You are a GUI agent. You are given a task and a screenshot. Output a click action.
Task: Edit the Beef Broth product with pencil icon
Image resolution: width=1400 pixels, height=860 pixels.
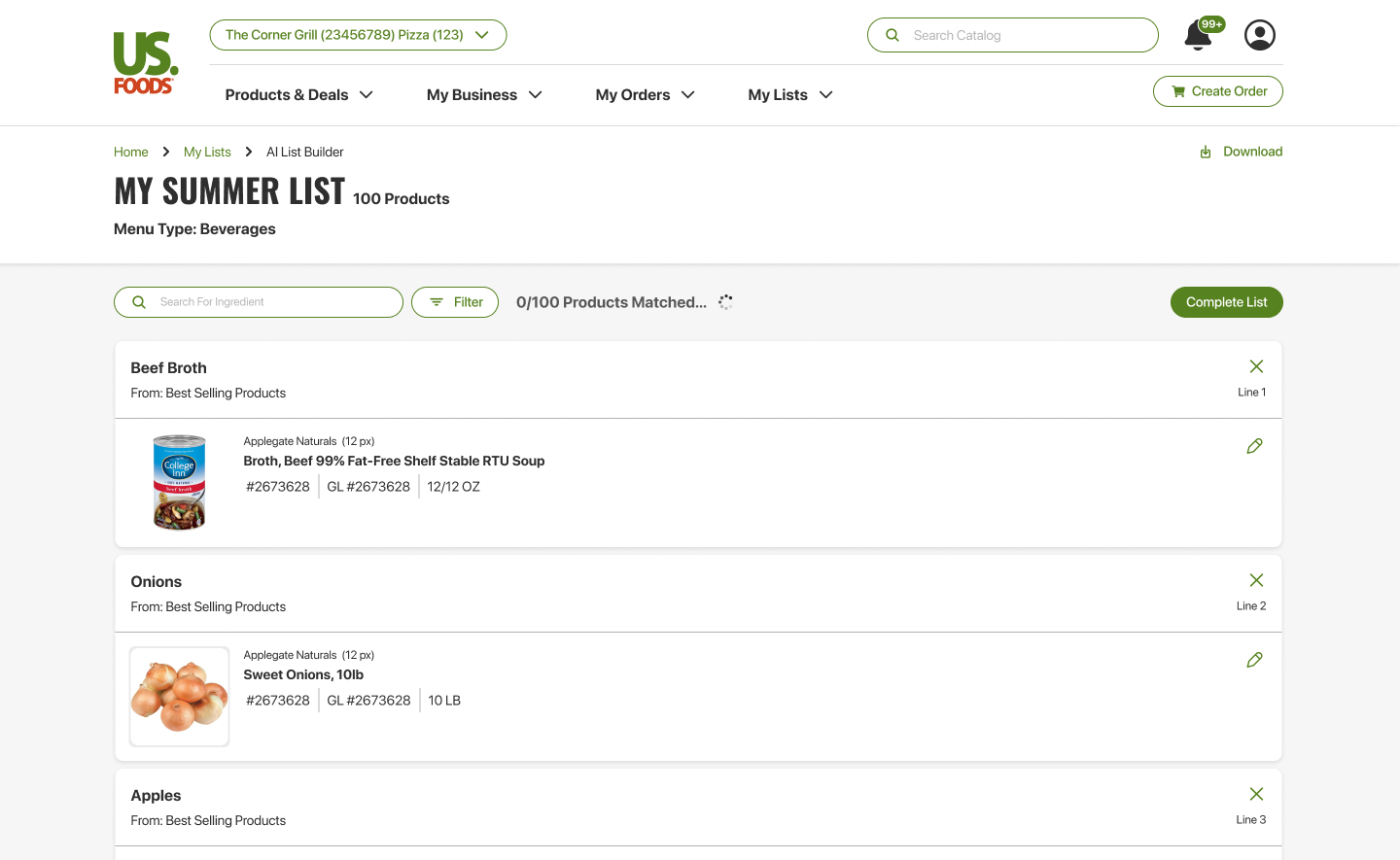coord(1254,446)
